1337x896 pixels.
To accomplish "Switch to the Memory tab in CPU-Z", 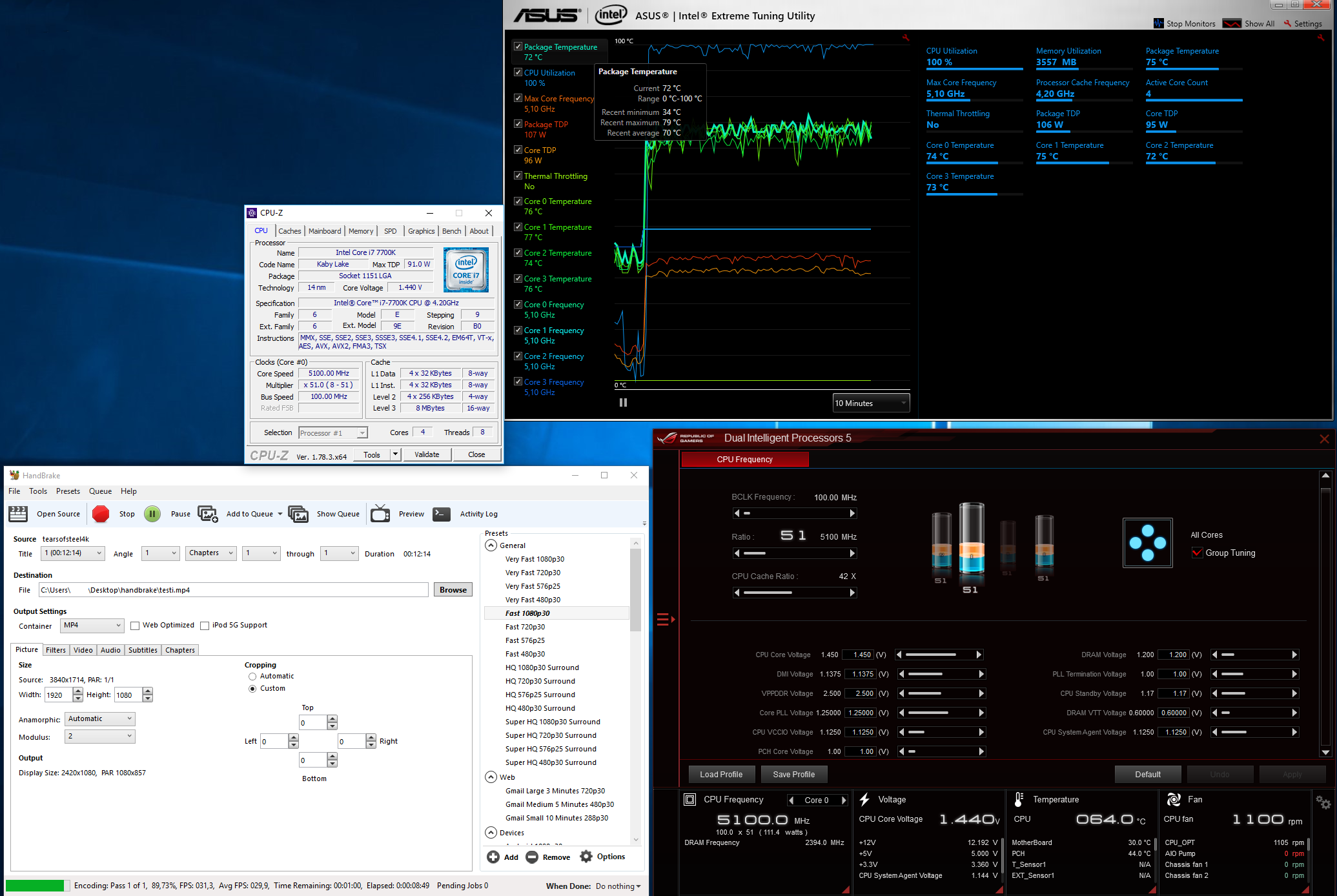I will tap(361, 231).
